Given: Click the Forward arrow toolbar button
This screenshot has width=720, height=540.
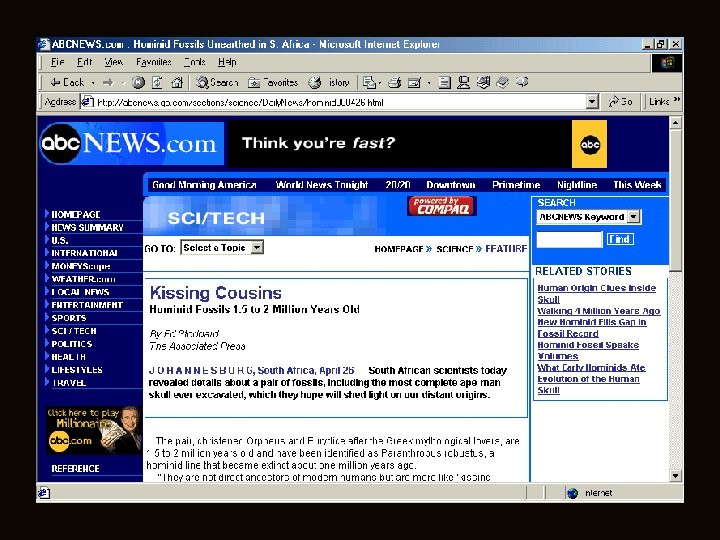Looking at the screenshot, I should 108,83.
